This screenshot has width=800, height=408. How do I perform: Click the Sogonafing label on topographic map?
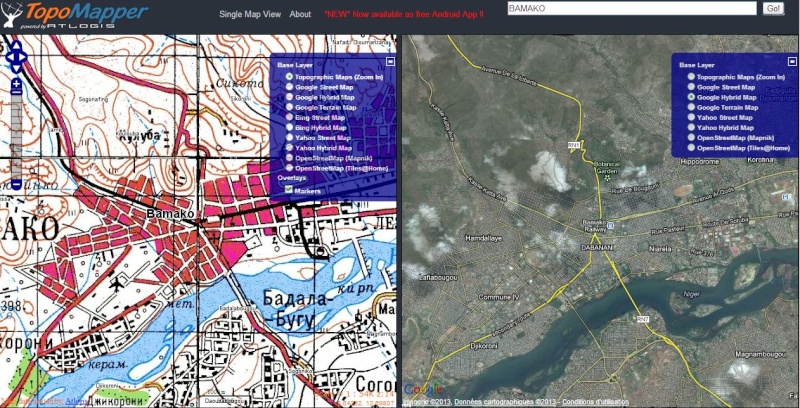click(92, 101)
